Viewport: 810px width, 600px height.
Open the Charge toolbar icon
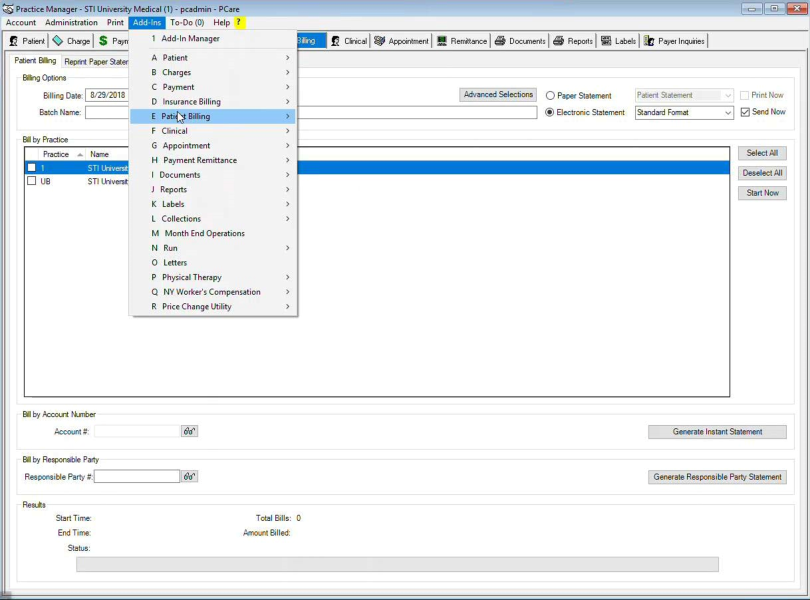click(58, 41)
